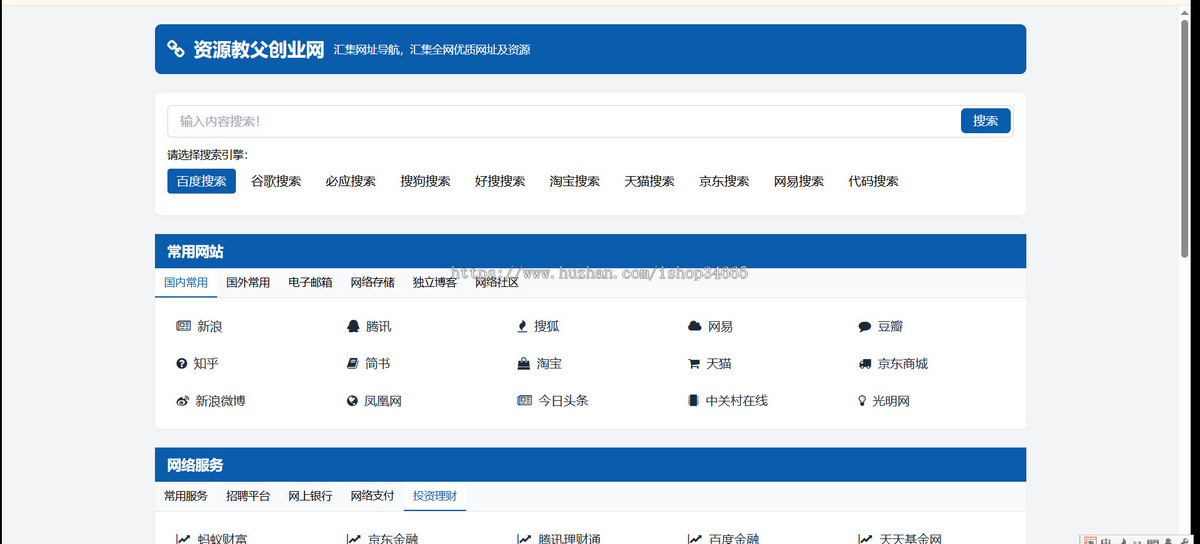Click the book icon beside 简书
This screenshot has height=544, width=1200.
[x=352, y=364]
